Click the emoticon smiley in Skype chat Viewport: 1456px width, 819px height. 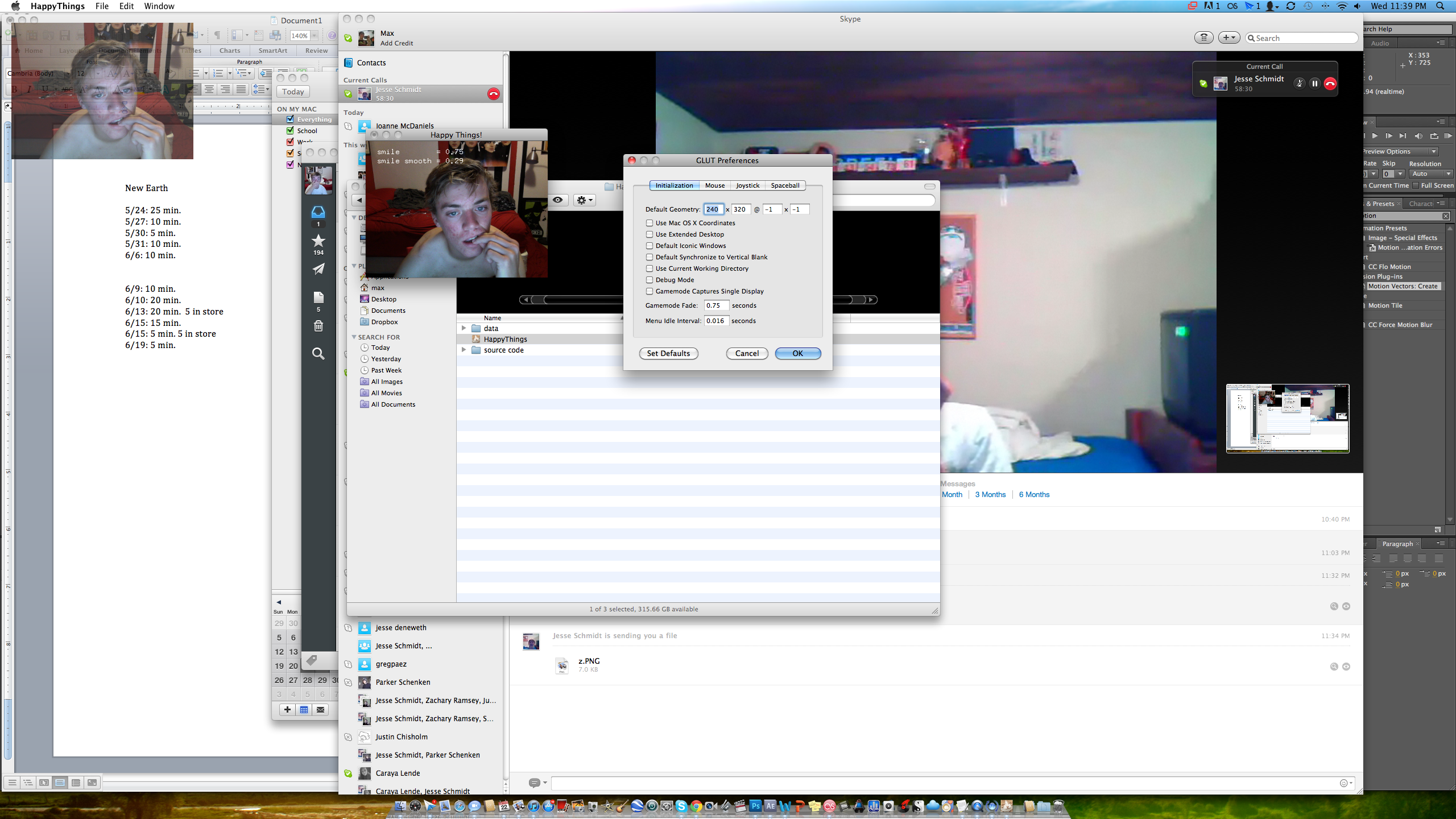1343,783
